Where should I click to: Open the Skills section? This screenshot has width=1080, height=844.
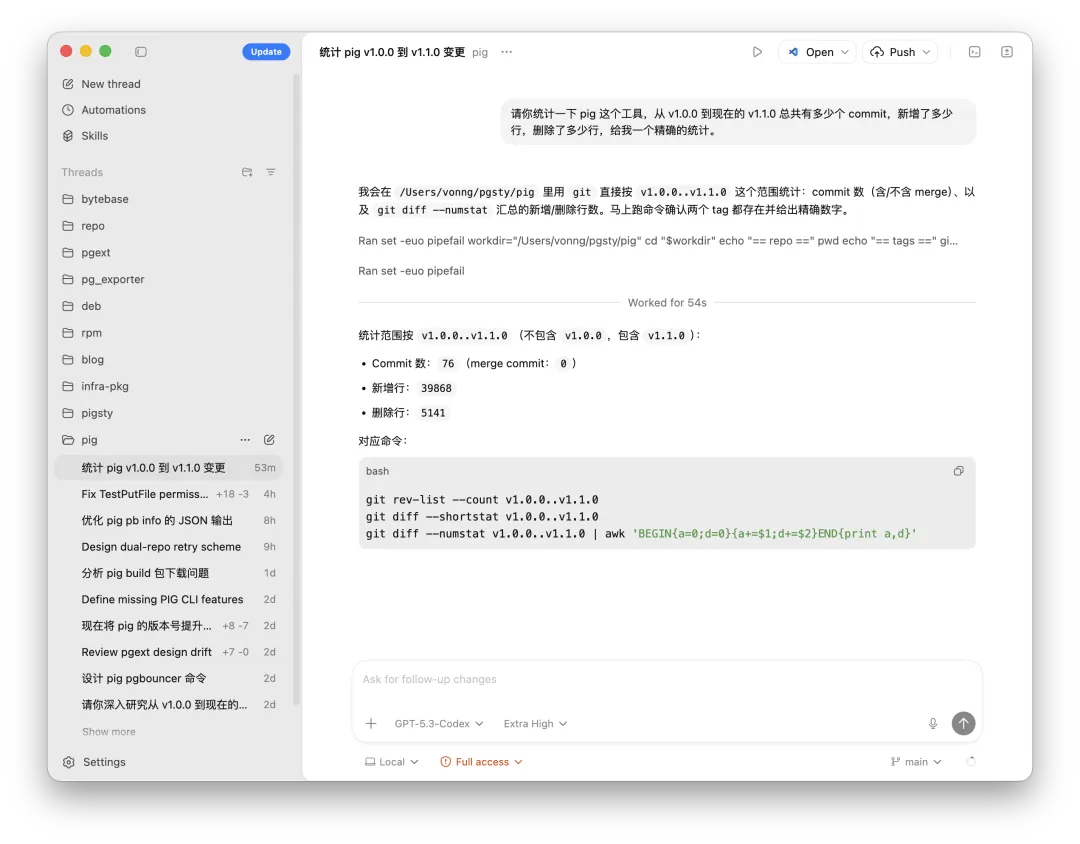(x=94, y=136)
